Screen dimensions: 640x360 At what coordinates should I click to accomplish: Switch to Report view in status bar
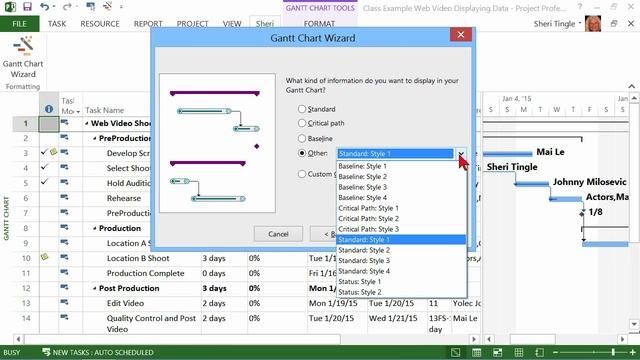point(540,352)
